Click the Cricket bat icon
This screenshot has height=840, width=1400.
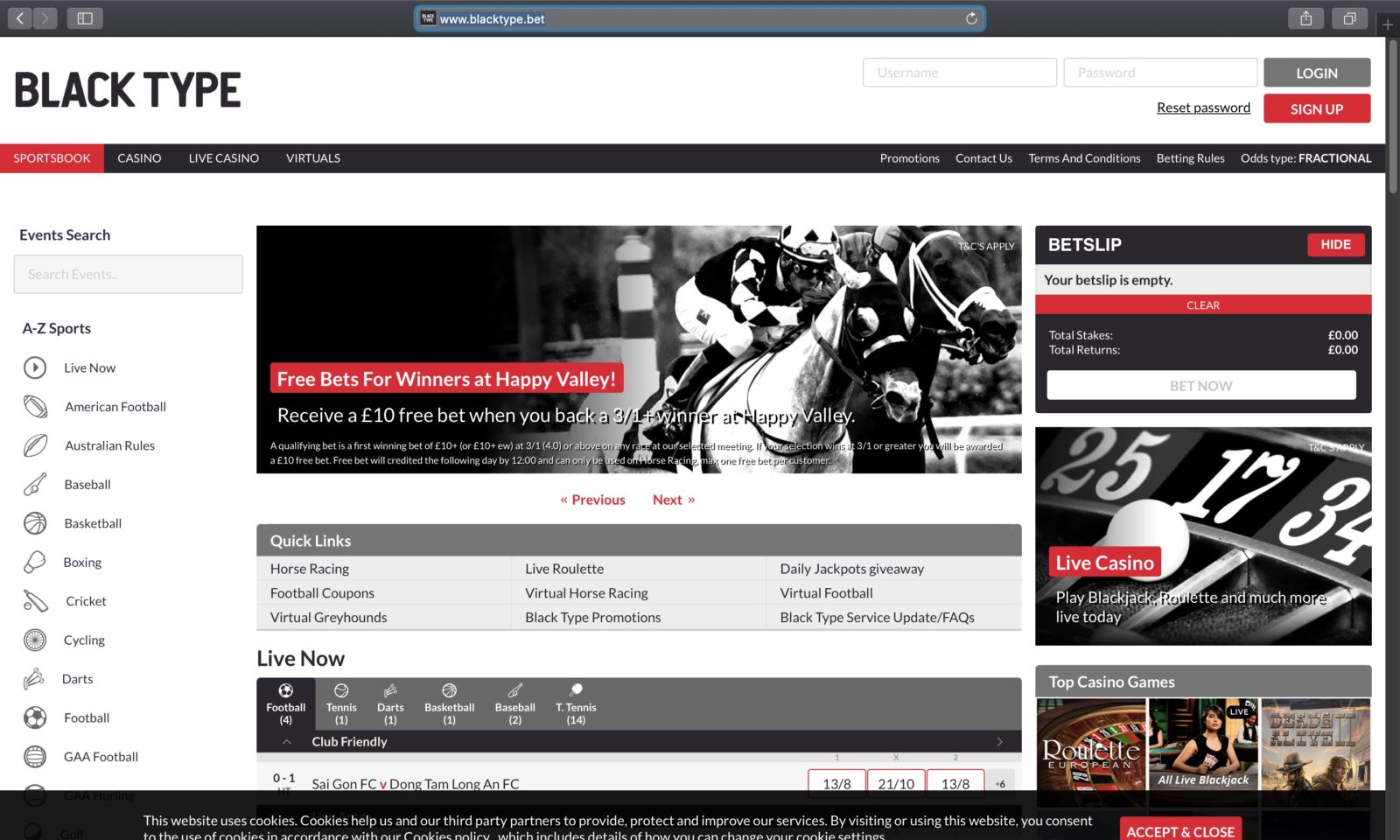(x=34, y=601)
